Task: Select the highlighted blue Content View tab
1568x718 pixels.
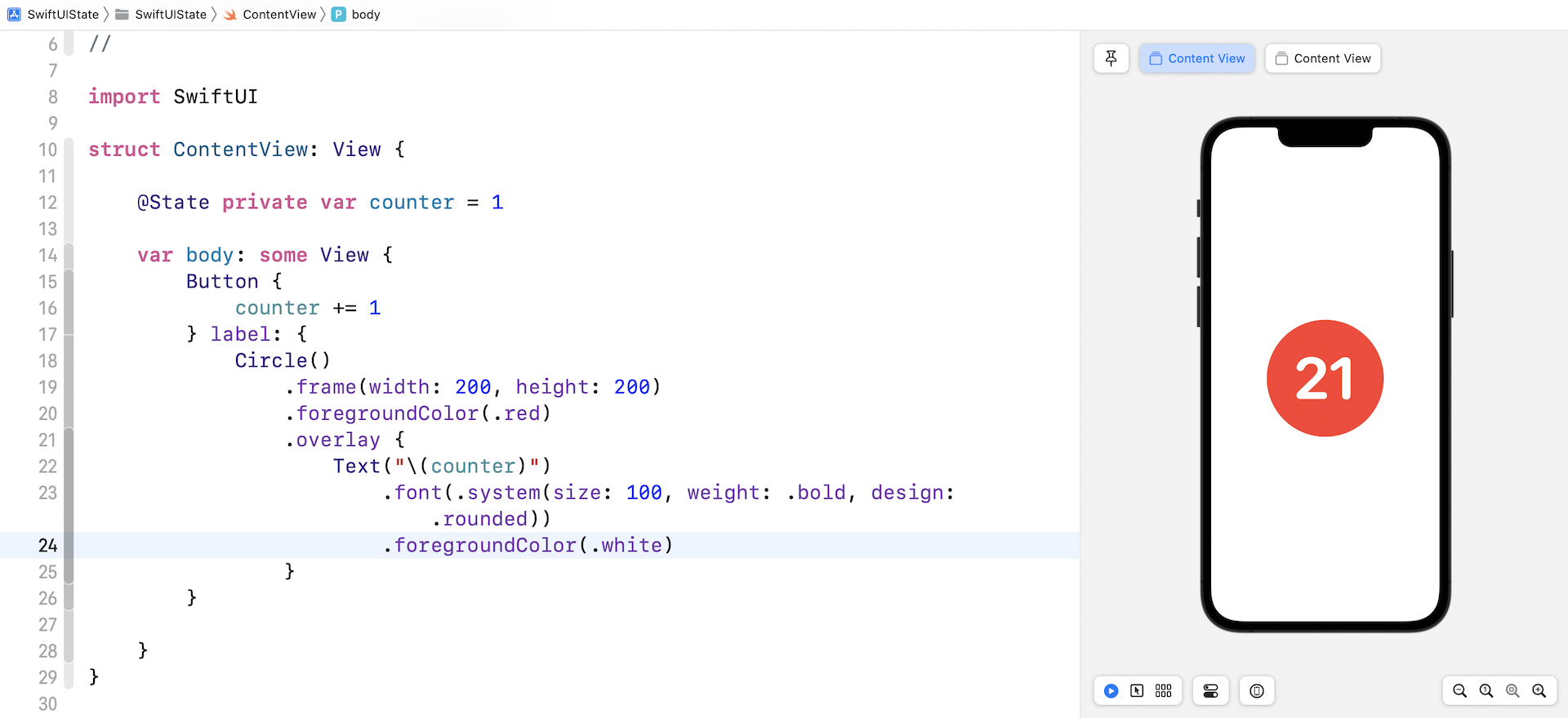Action: (x=1196, y=58)
